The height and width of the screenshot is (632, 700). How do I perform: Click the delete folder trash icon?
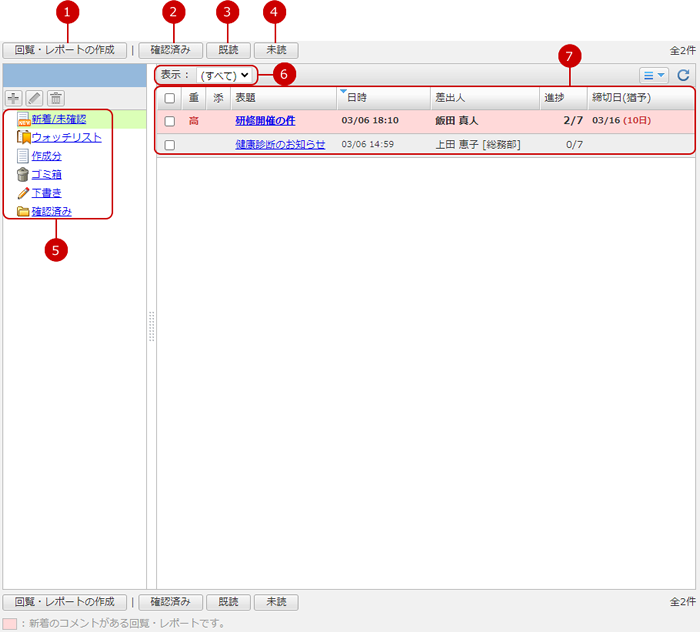click(56, 98)
